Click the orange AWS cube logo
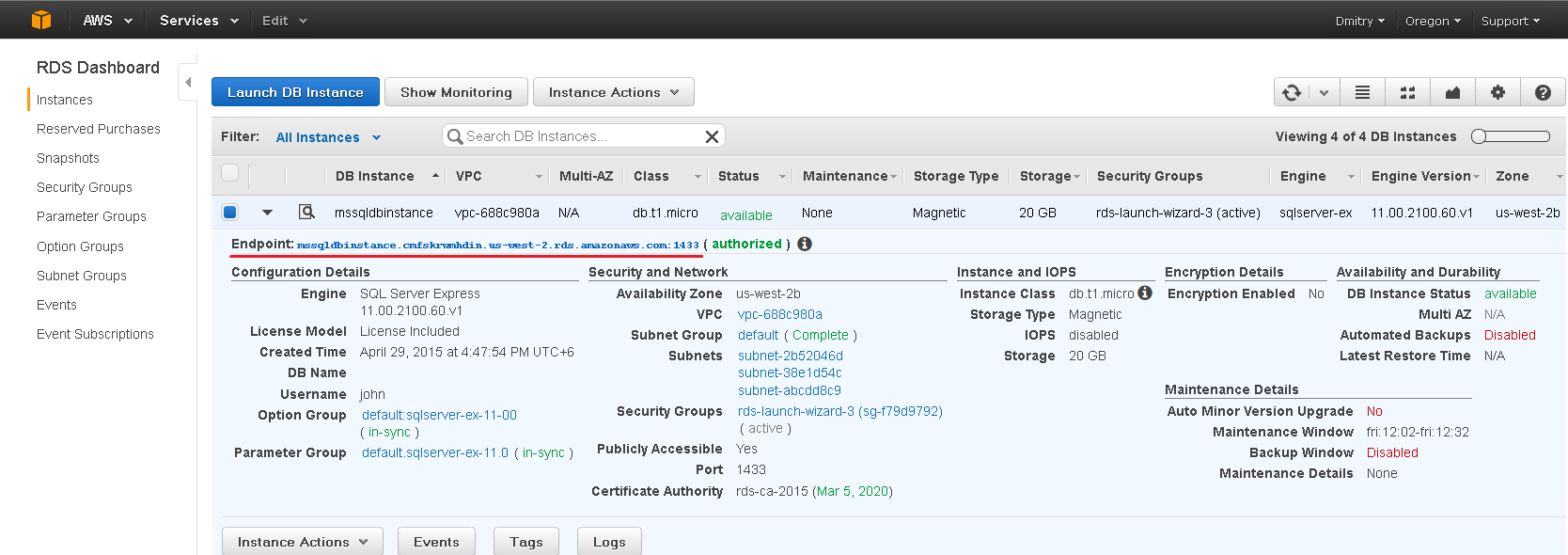The image size is (1568, 555). pos(40,20)
